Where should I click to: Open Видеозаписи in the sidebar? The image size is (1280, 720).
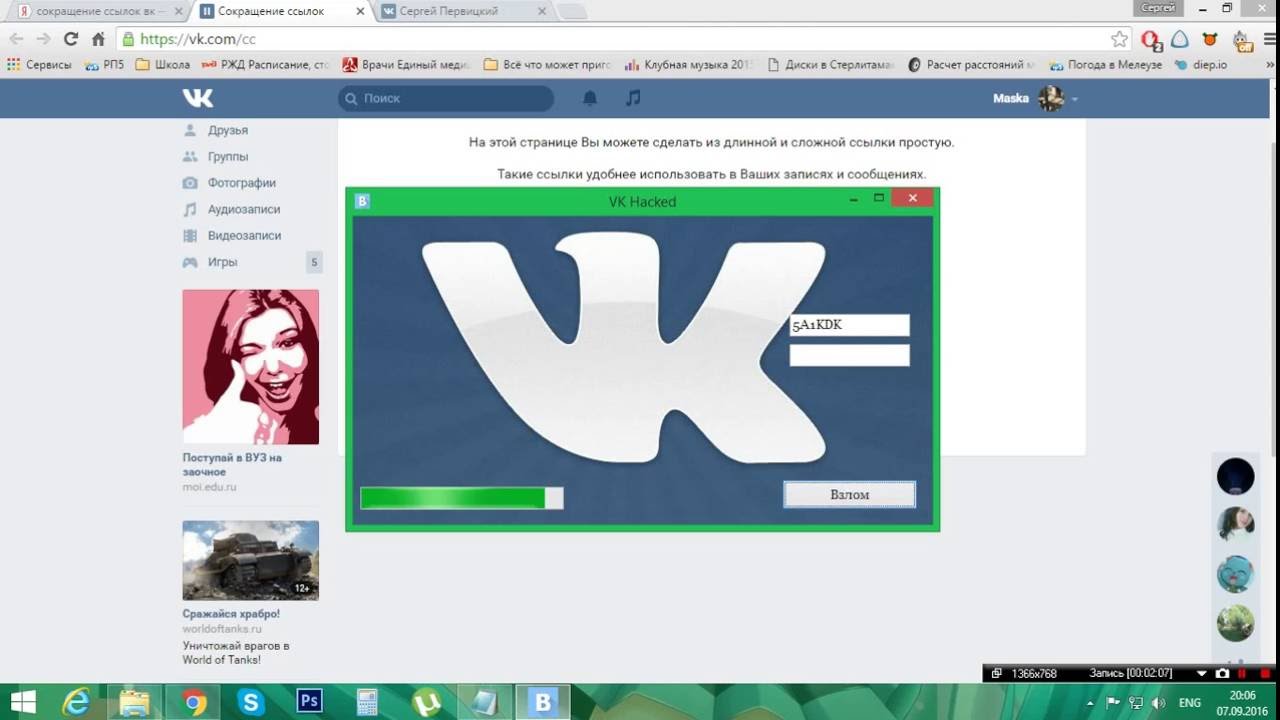pos(245,235)
